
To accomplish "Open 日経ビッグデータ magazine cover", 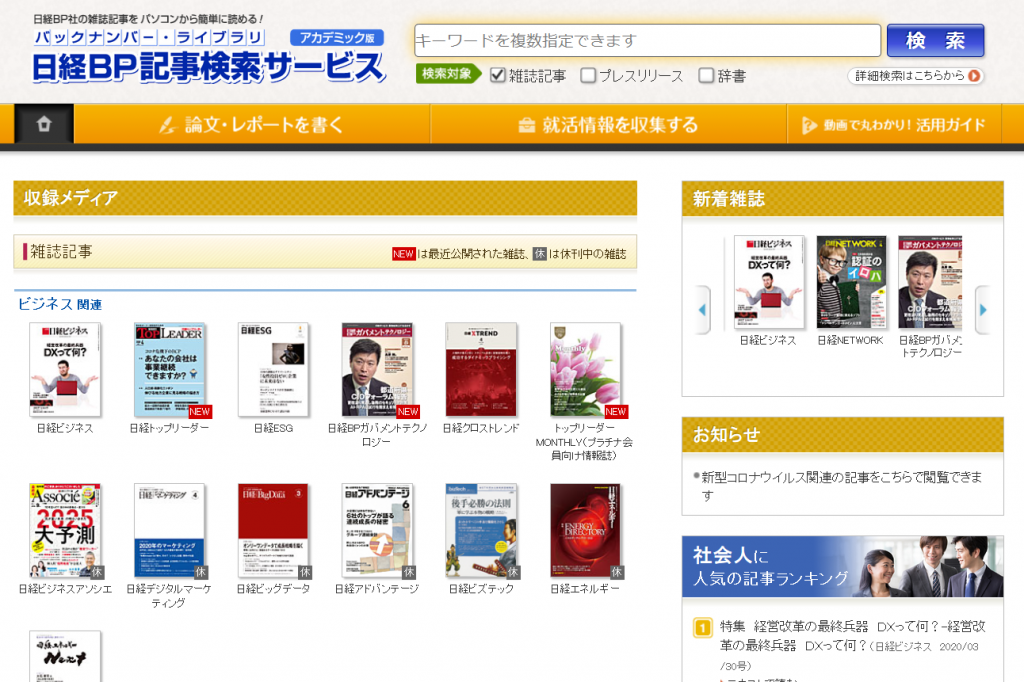I will pyautogui.click(x=273, y=530).
